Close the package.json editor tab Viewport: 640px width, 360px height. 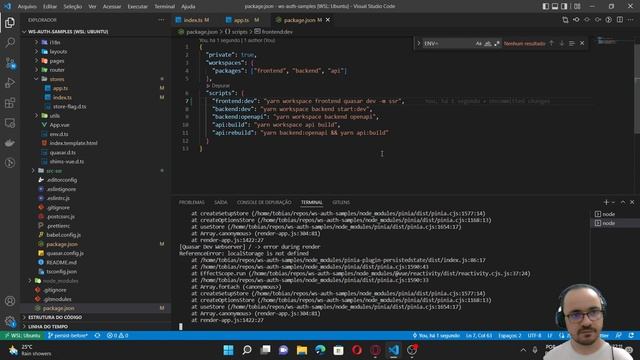tap(328, 20)
